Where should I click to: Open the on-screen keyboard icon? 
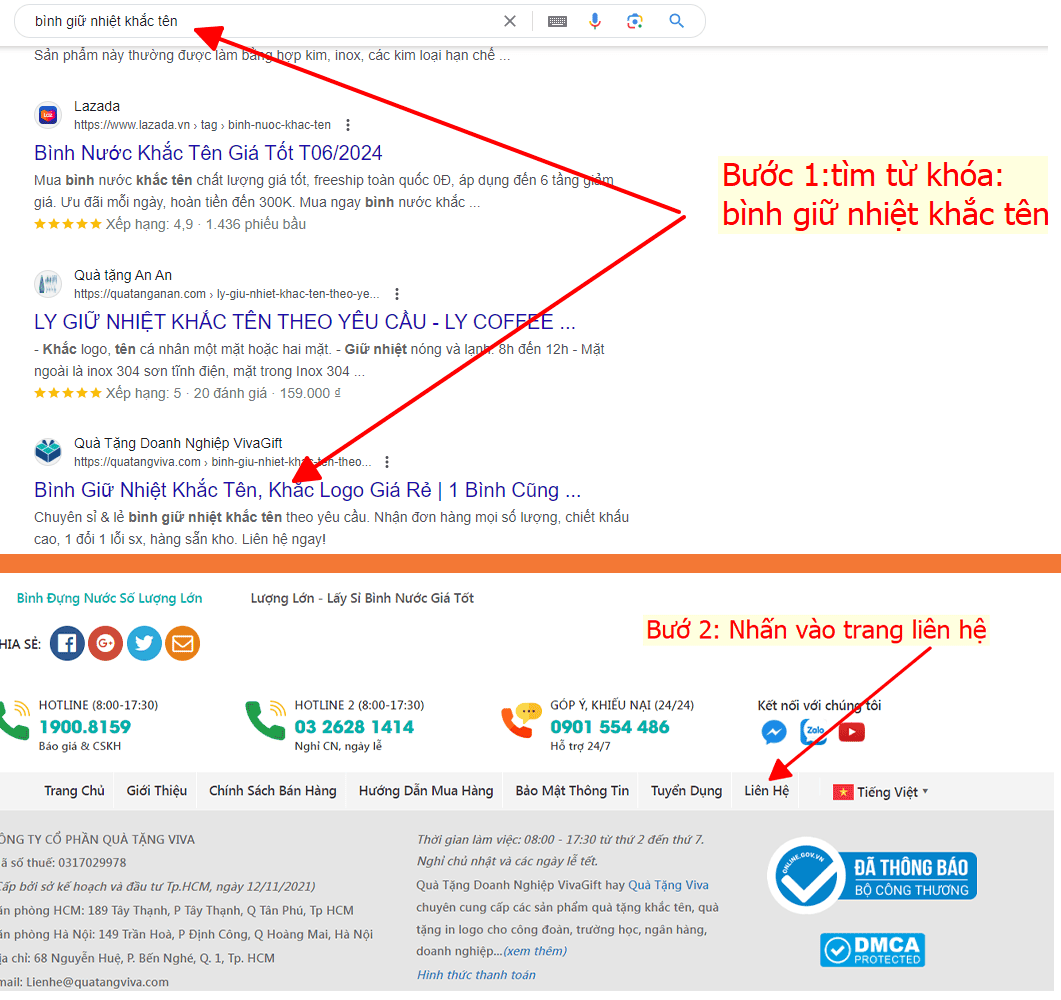557,21
